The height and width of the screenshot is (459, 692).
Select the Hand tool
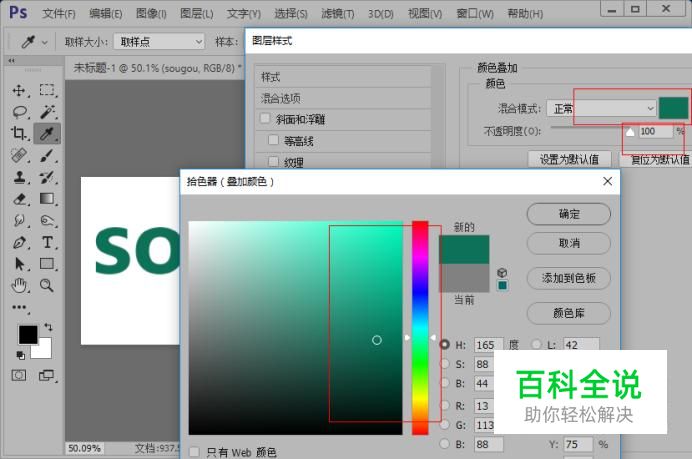pos(19,286)
